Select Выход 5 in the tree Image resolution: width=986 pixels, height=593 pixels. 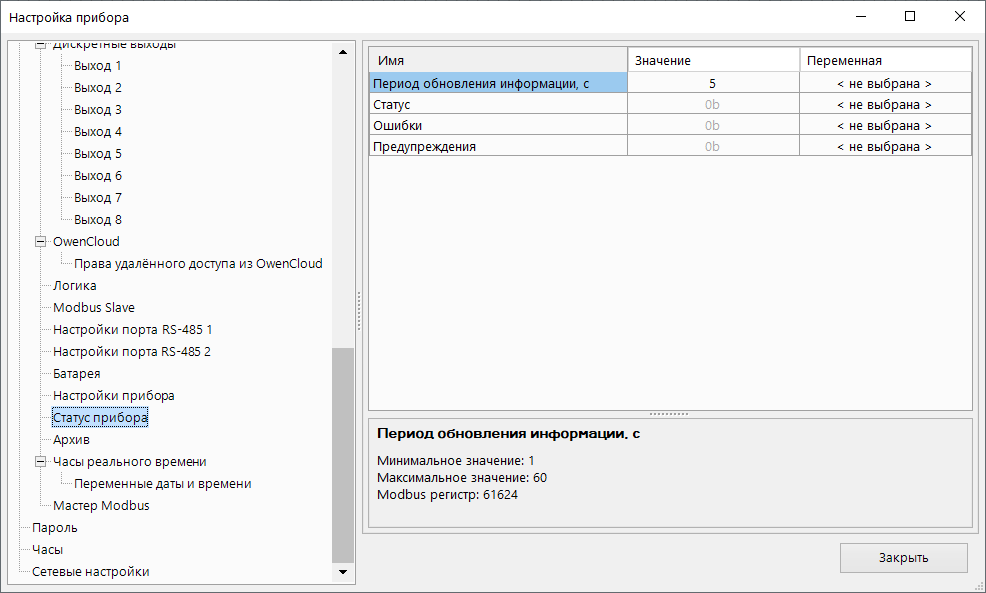click(97, 154)
